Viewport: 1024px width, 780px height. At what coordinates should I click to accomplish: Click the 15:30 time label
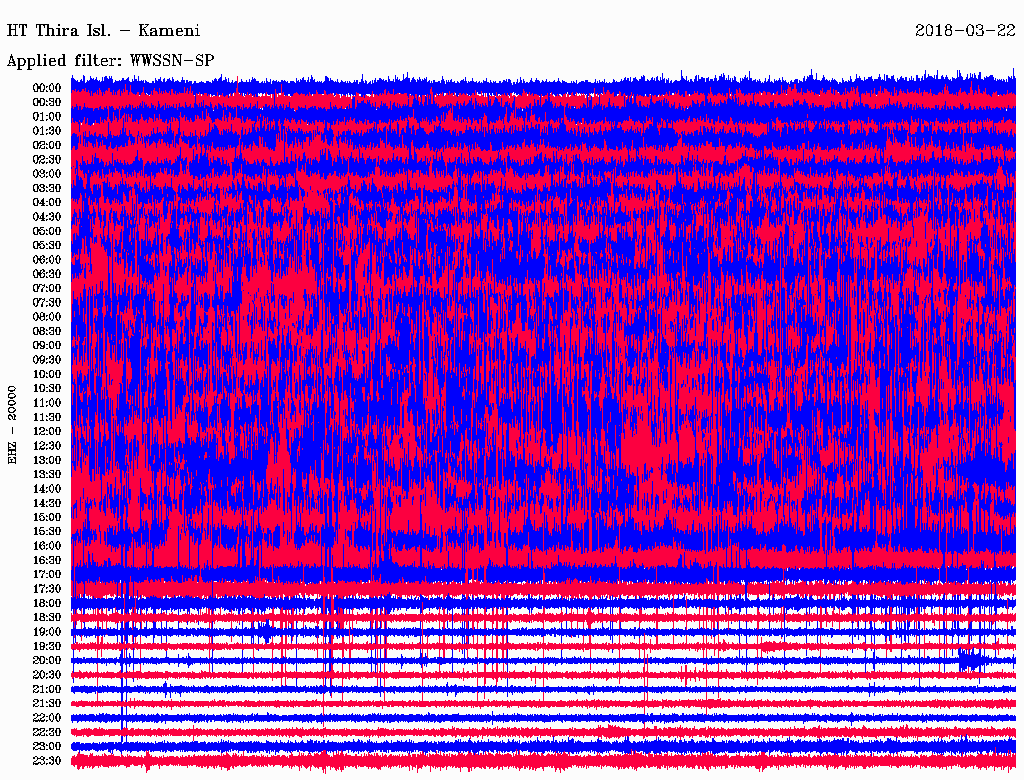point(47,531)
